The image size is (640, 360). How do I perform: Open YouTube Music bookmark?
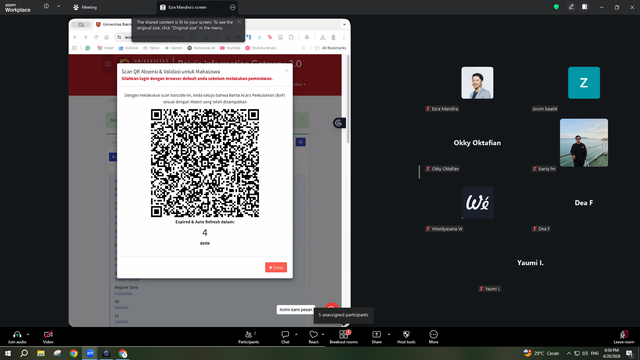(x=261, y=48)
